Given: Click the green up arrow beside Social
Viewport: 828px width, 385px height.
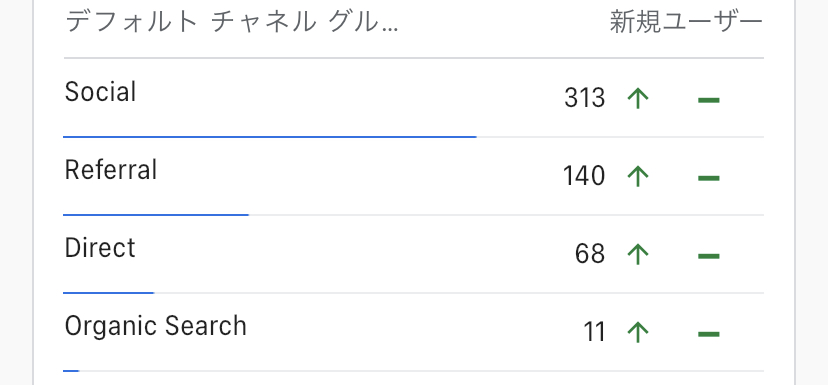Looking at the screenshot, I should click(x=638, y=99).
